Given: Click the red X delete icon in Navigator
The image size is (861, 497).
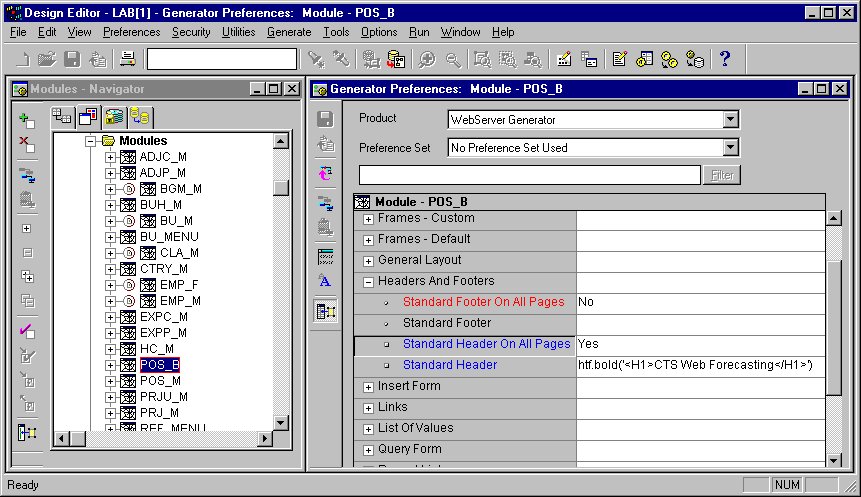Looking at the screenshot, I should 27,145.
